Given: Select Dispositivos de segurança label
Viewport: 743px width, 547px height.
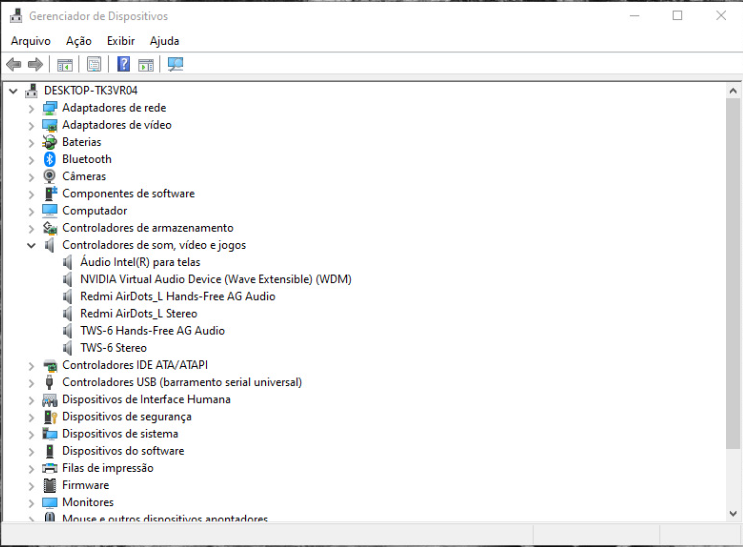Looking at the screenshot, I should (x=127, y=417).
